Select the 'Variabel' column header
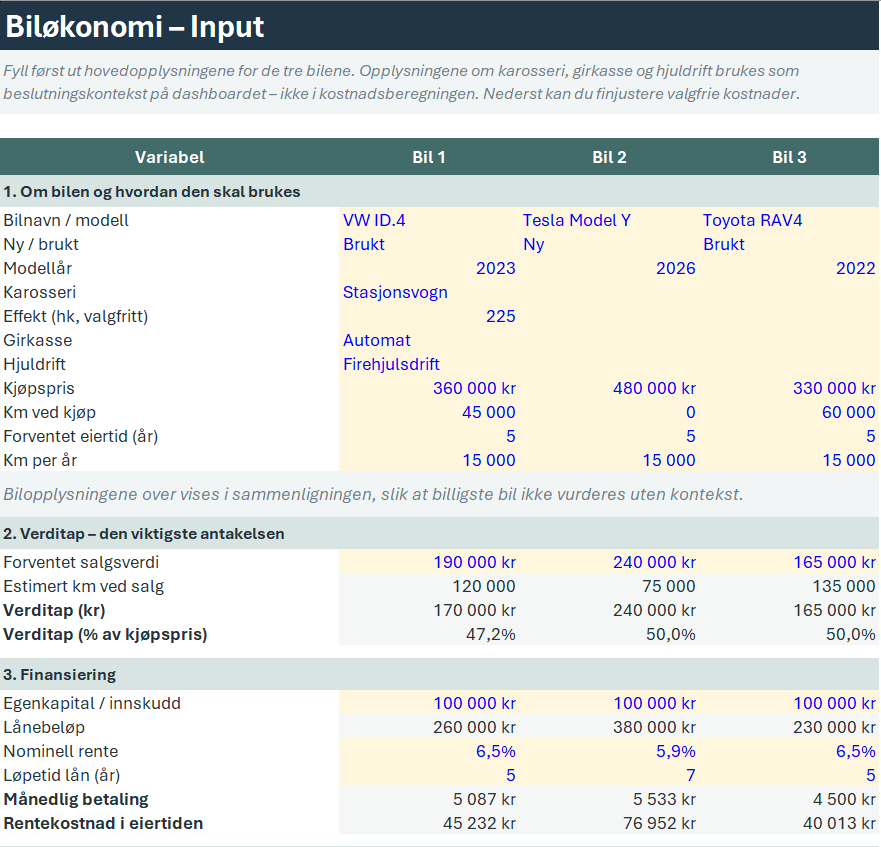 coord(169,157)
